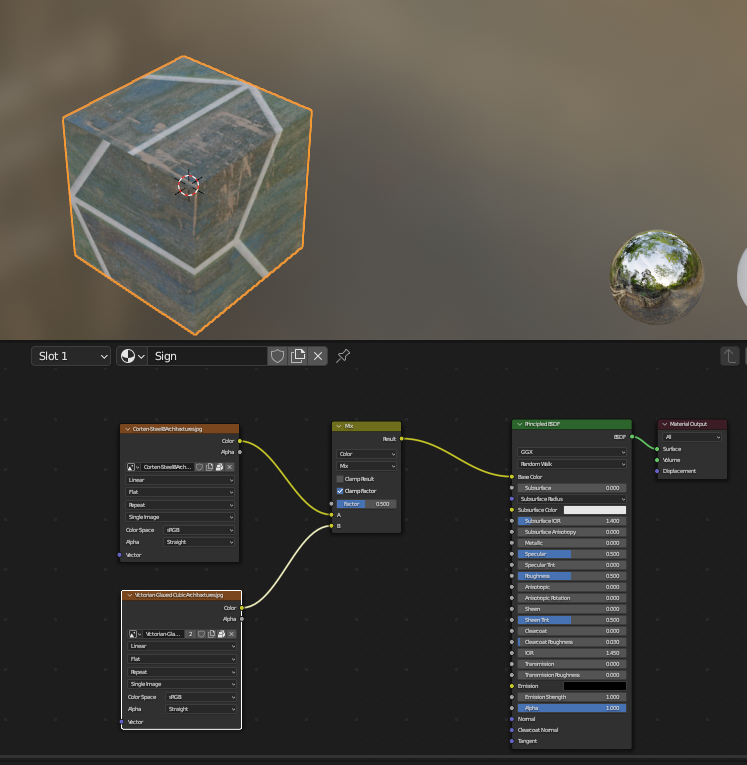
Task: Click Victorian Glazed image name field
Action: coord(164,634)
